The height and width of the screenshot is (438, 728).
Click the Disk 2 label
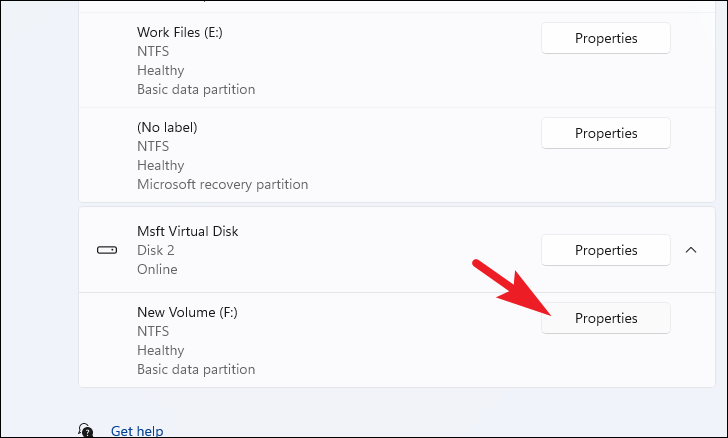click(x=156, y=250)
